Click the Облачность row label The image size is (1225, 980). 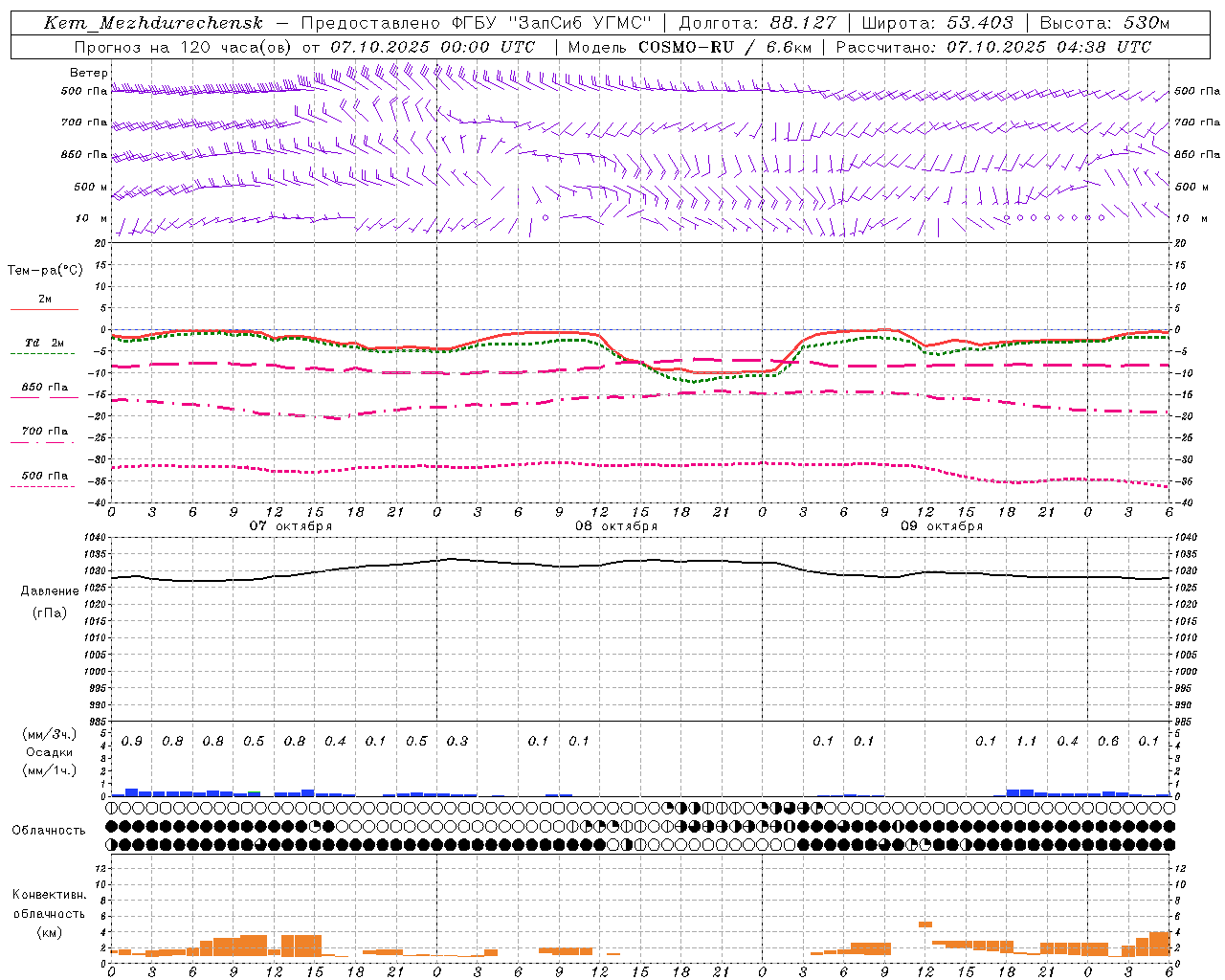click(x=49, y=831)
